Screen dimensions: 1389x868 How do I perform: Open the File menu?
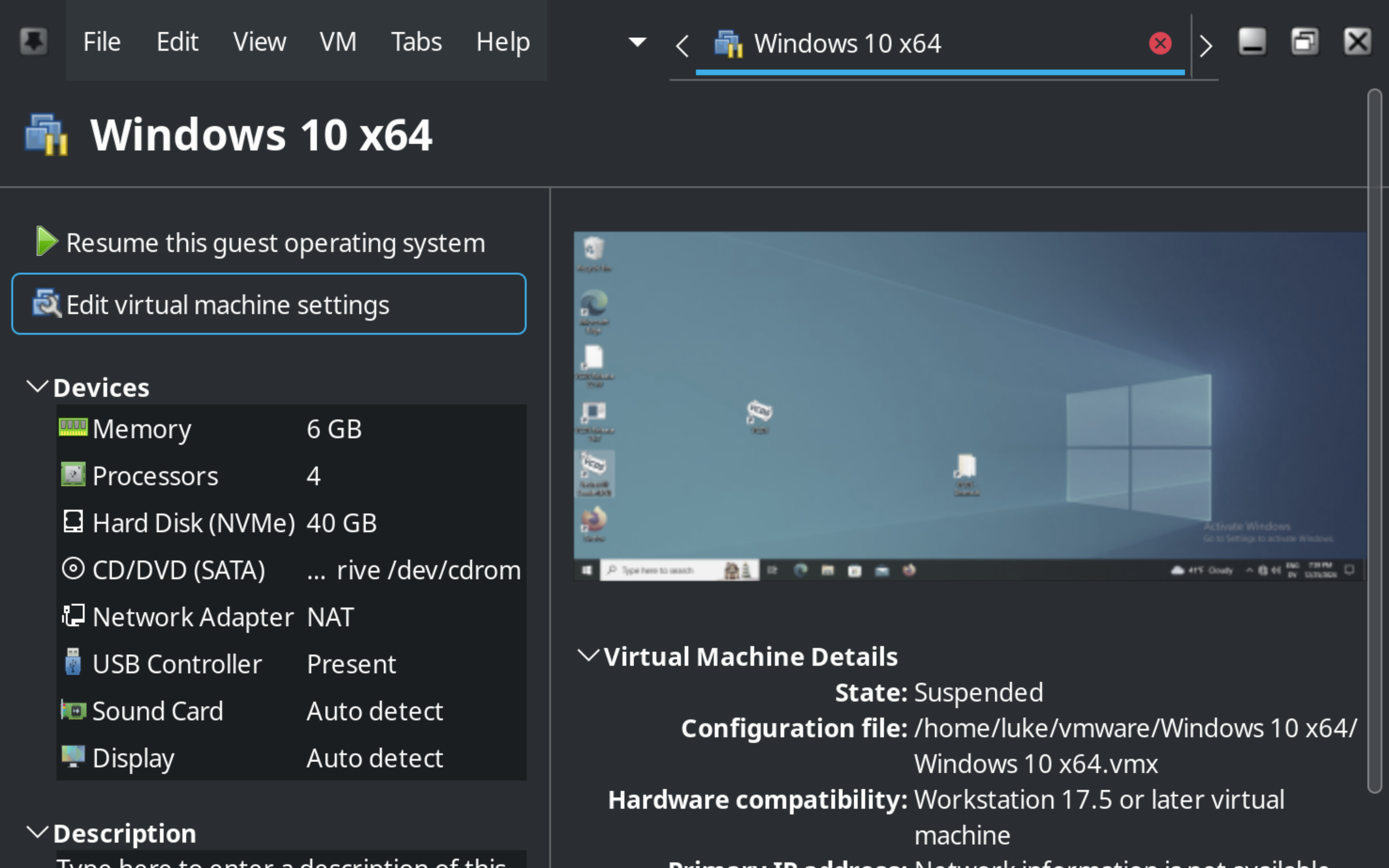(102, 42)
